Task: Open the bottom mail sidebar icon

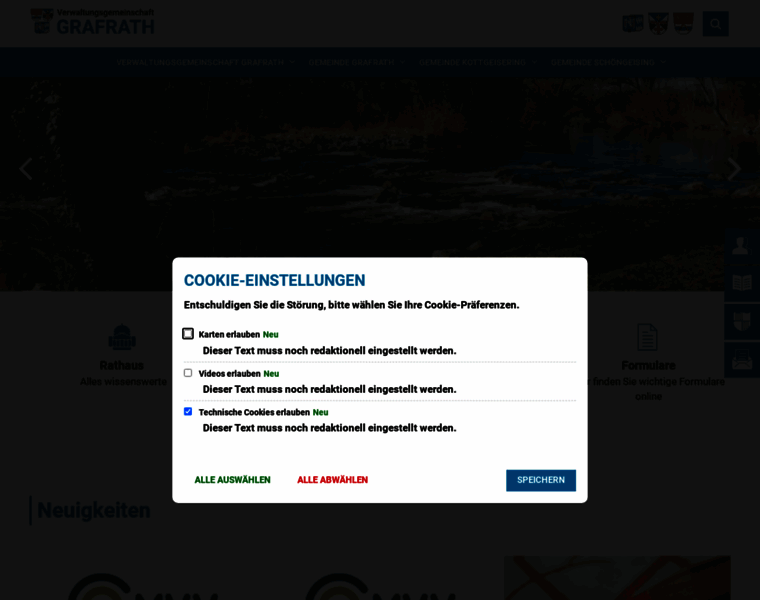Action: (x=742, y=360)
